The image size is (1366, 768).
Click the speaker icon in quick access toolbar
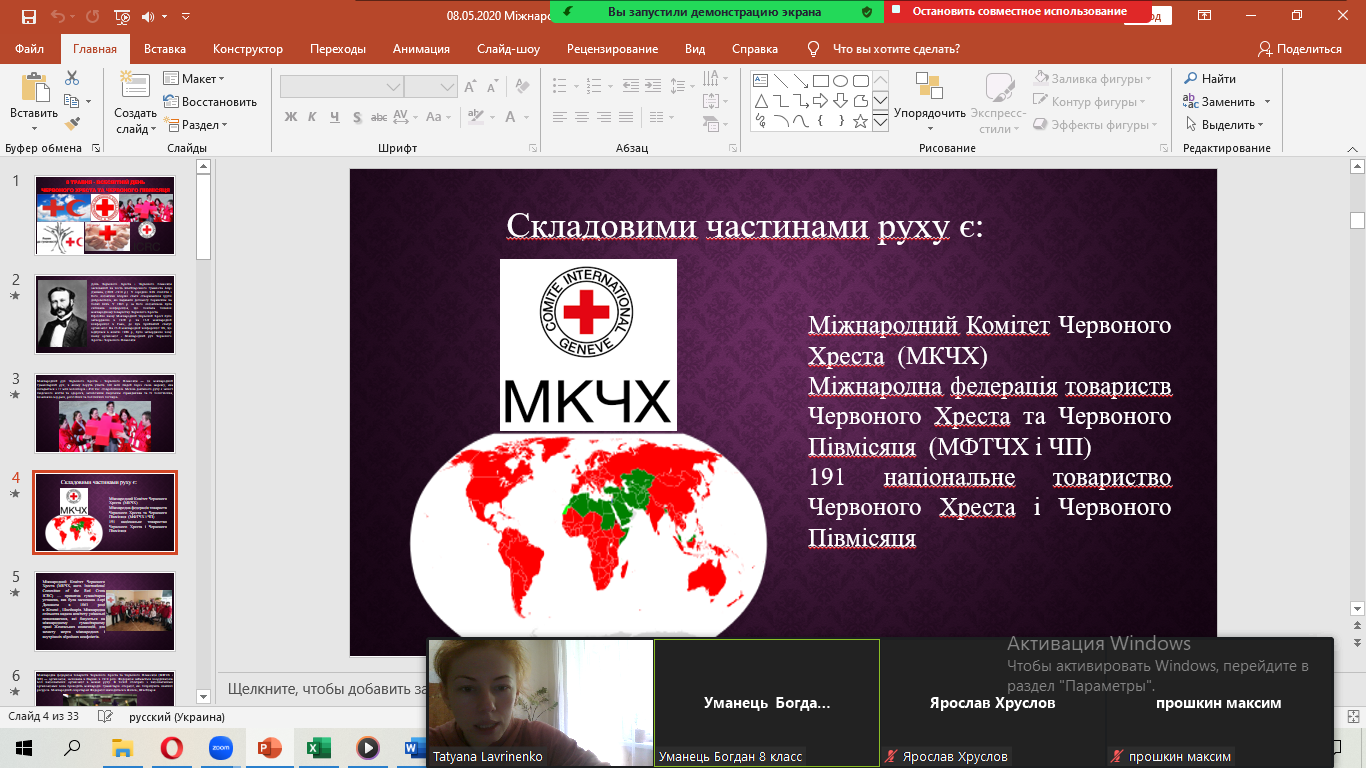coord(149,16)
